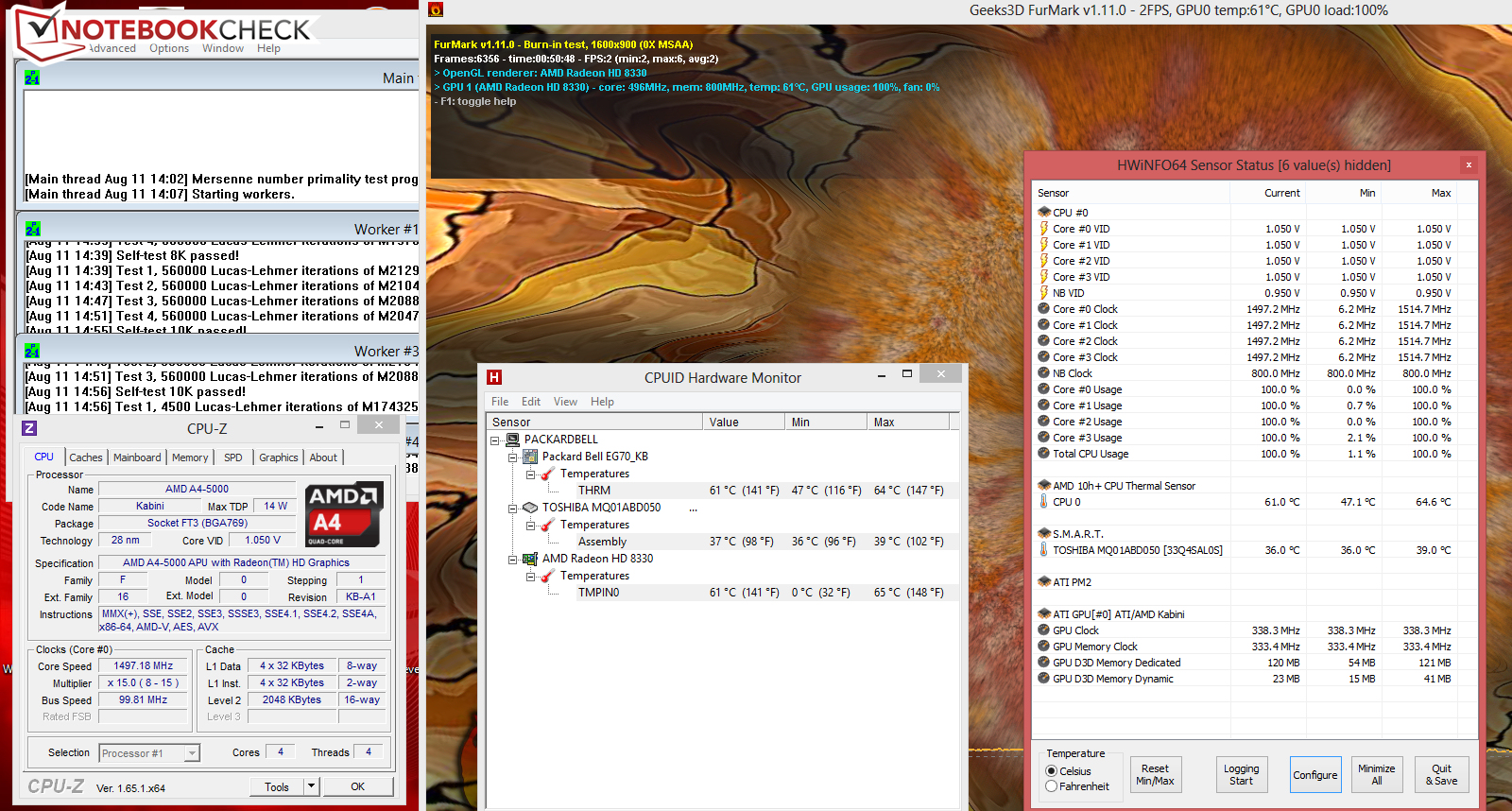Click the ATI GPU[#0] Kabini sensor icon
Image resolution: width=1512 pixels, height=811 pixels.
1044,614
